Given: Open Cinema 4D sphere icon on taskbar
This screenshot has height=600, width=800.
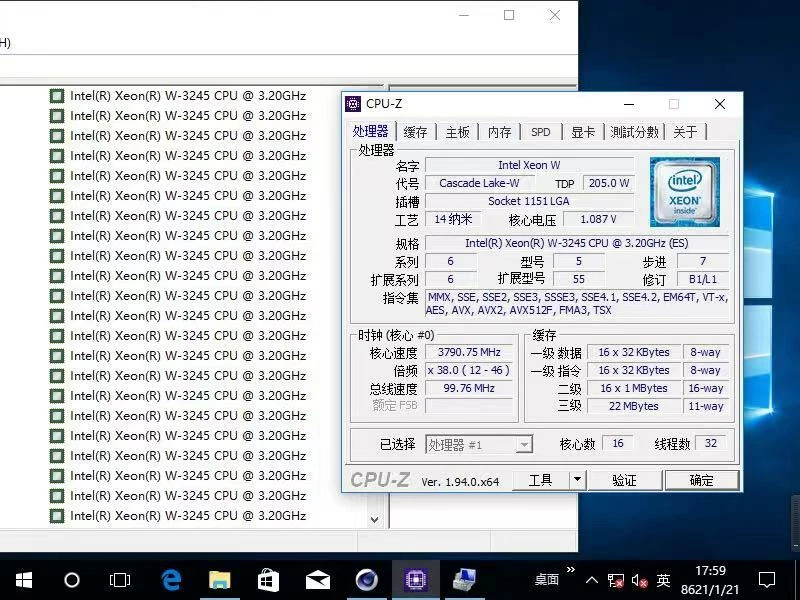Looking at the screenshot, I should pos(366,579).
